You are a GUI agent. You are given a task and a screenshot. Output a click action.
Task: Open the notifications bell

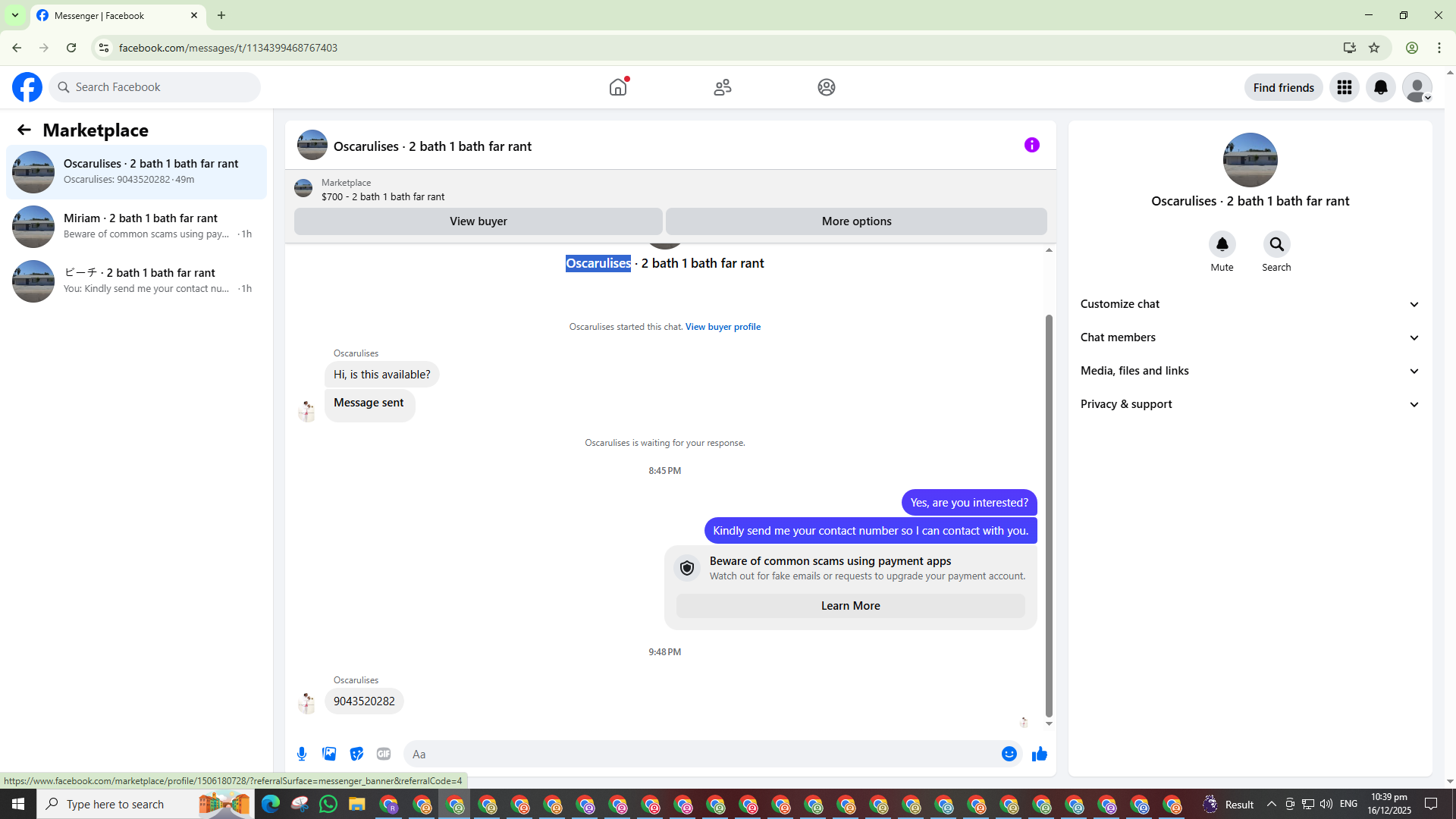(x=1381, y=87)
